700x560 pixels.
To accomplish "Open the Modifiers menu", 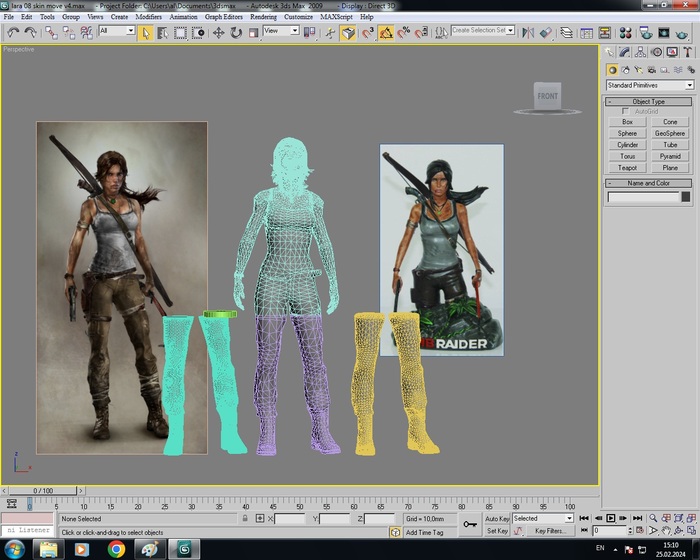I will coord(148,17).
